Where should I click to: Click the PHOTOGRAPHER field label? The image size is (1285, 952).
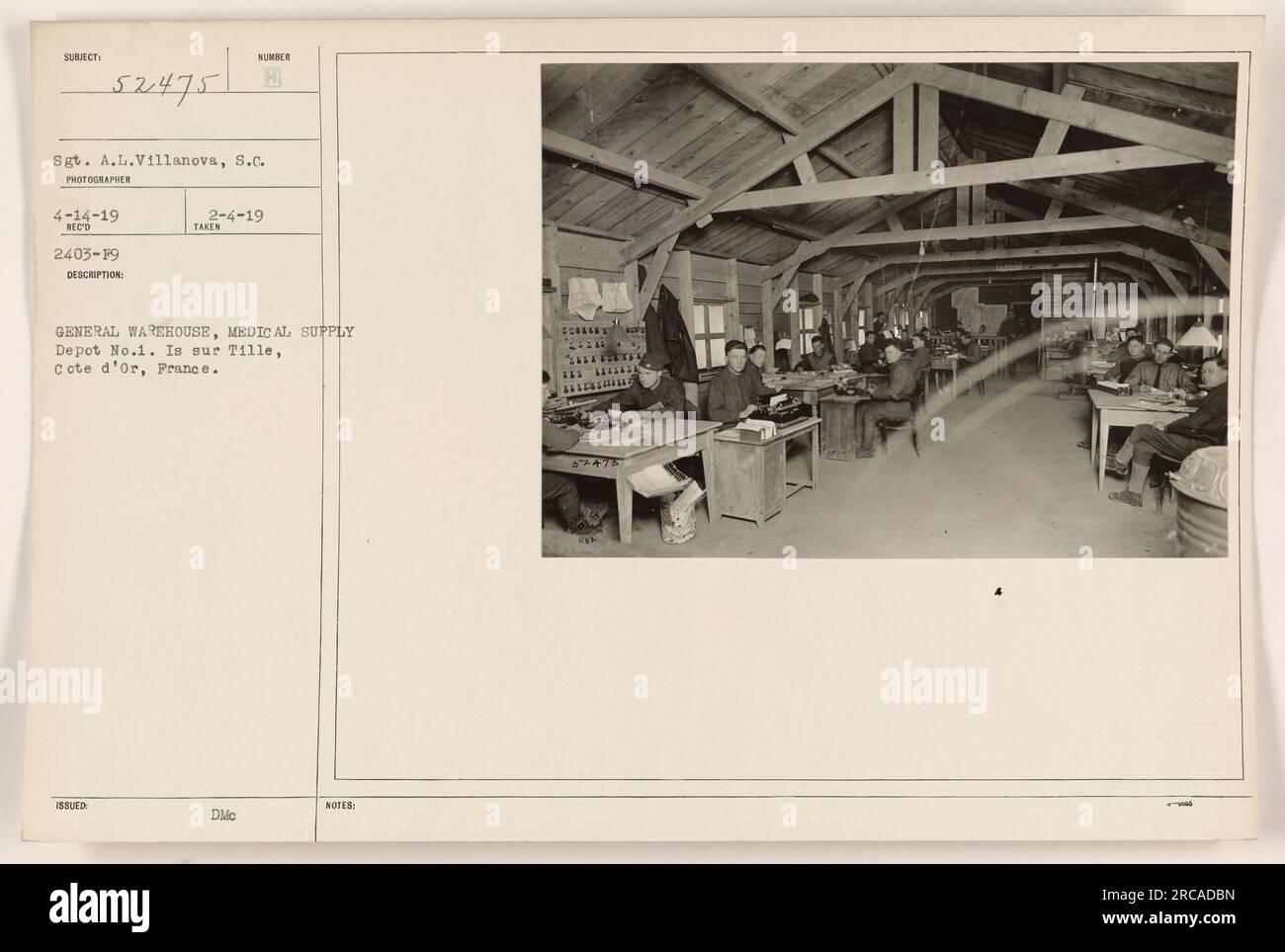[x=96, y=182]
